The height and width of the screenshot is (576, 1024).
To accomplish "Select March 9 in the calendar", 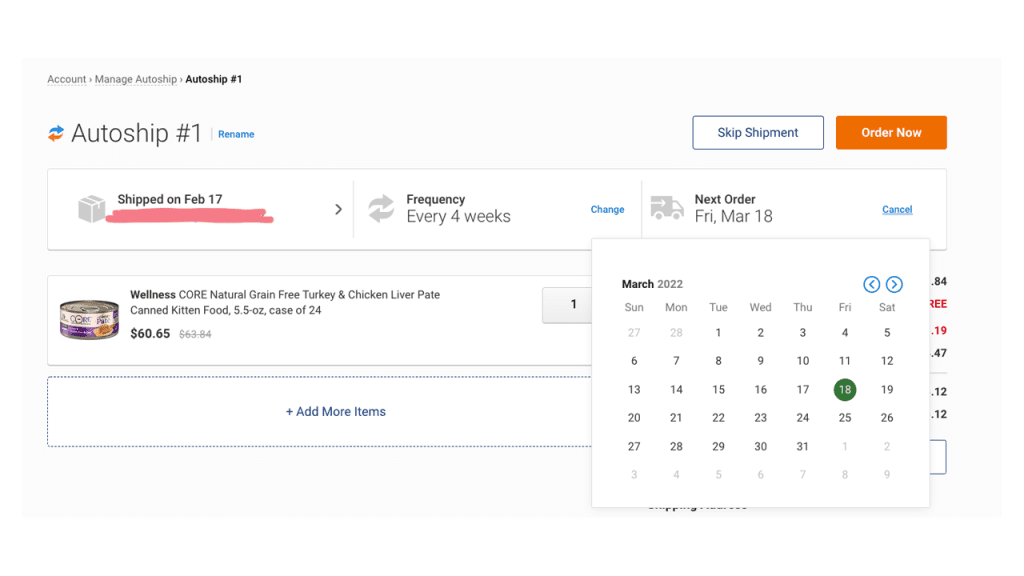I will click(x=760, y=360).
